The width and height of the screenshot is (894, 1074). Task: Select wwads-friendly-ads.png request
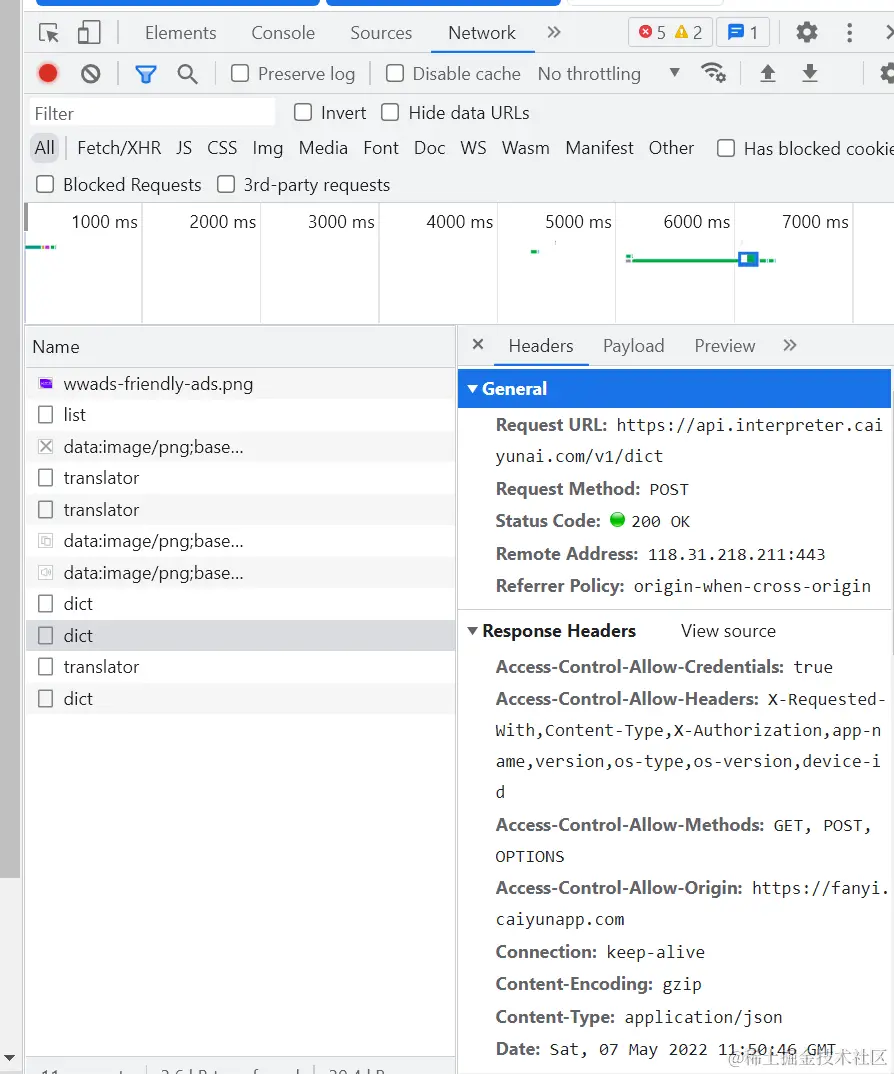240,384
